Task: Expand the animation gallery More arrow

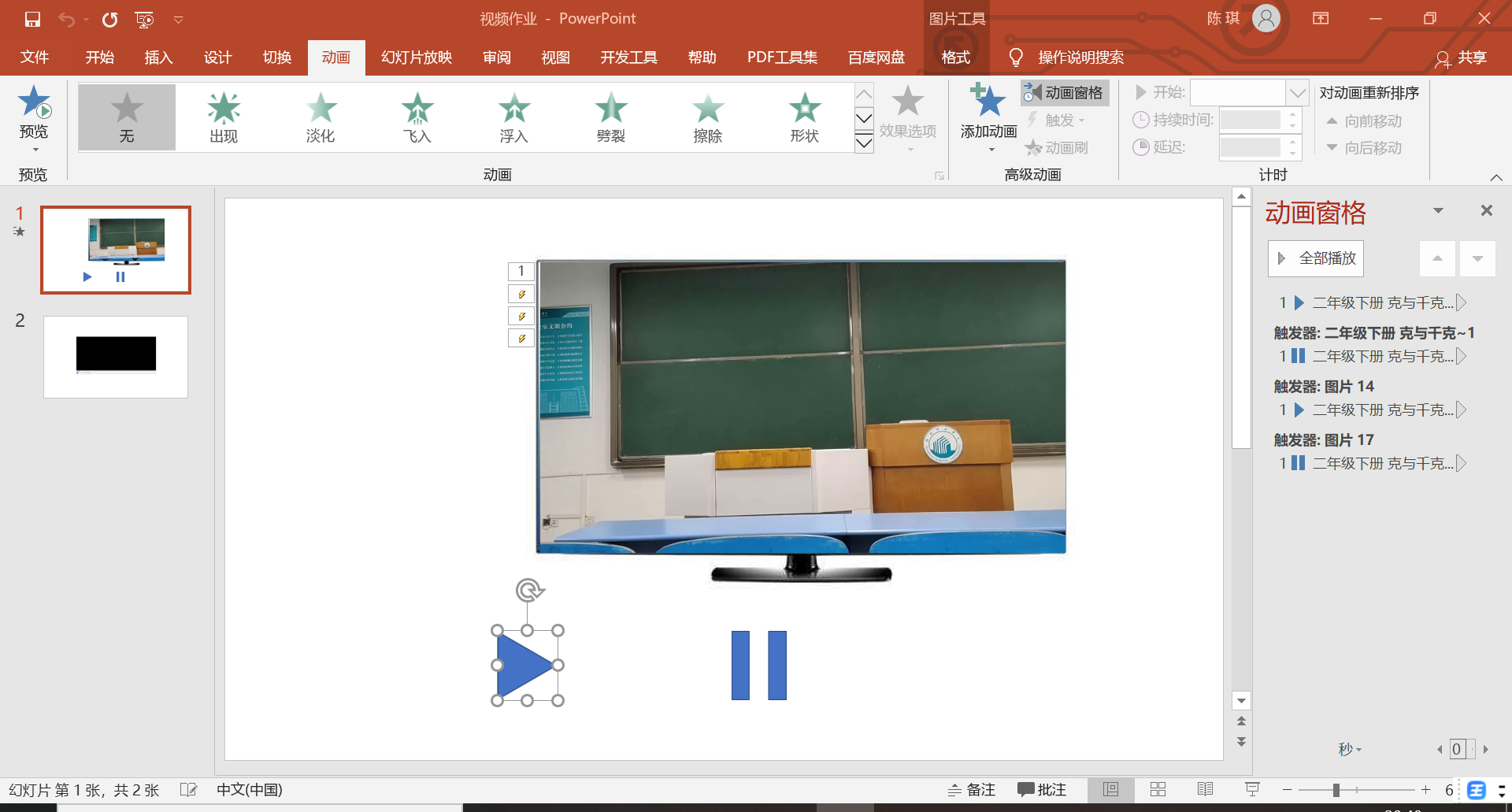Action: (864, 143)
